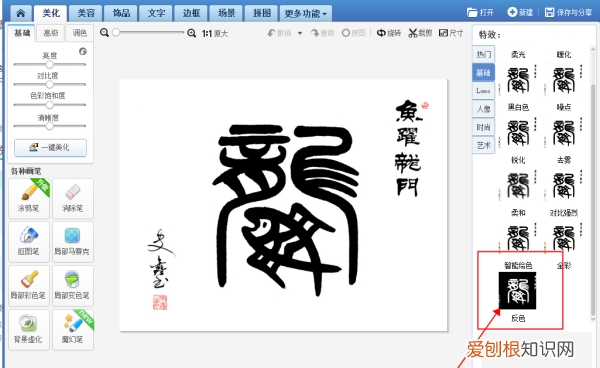
Task: Switch to the 拼图 tab
Action: point(262,13)
